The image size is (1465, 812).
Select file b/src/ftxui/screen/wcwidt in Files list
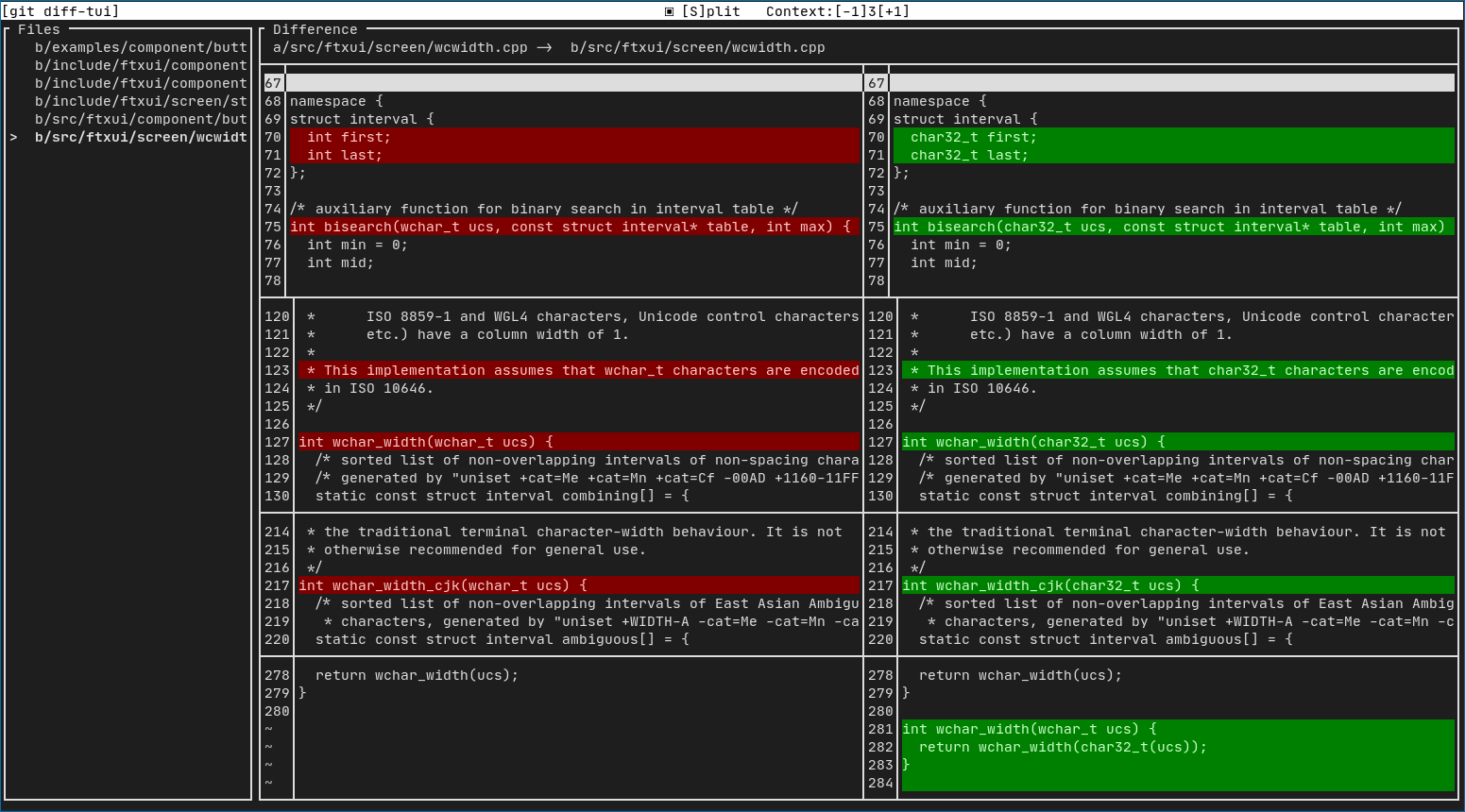point(141,137)
